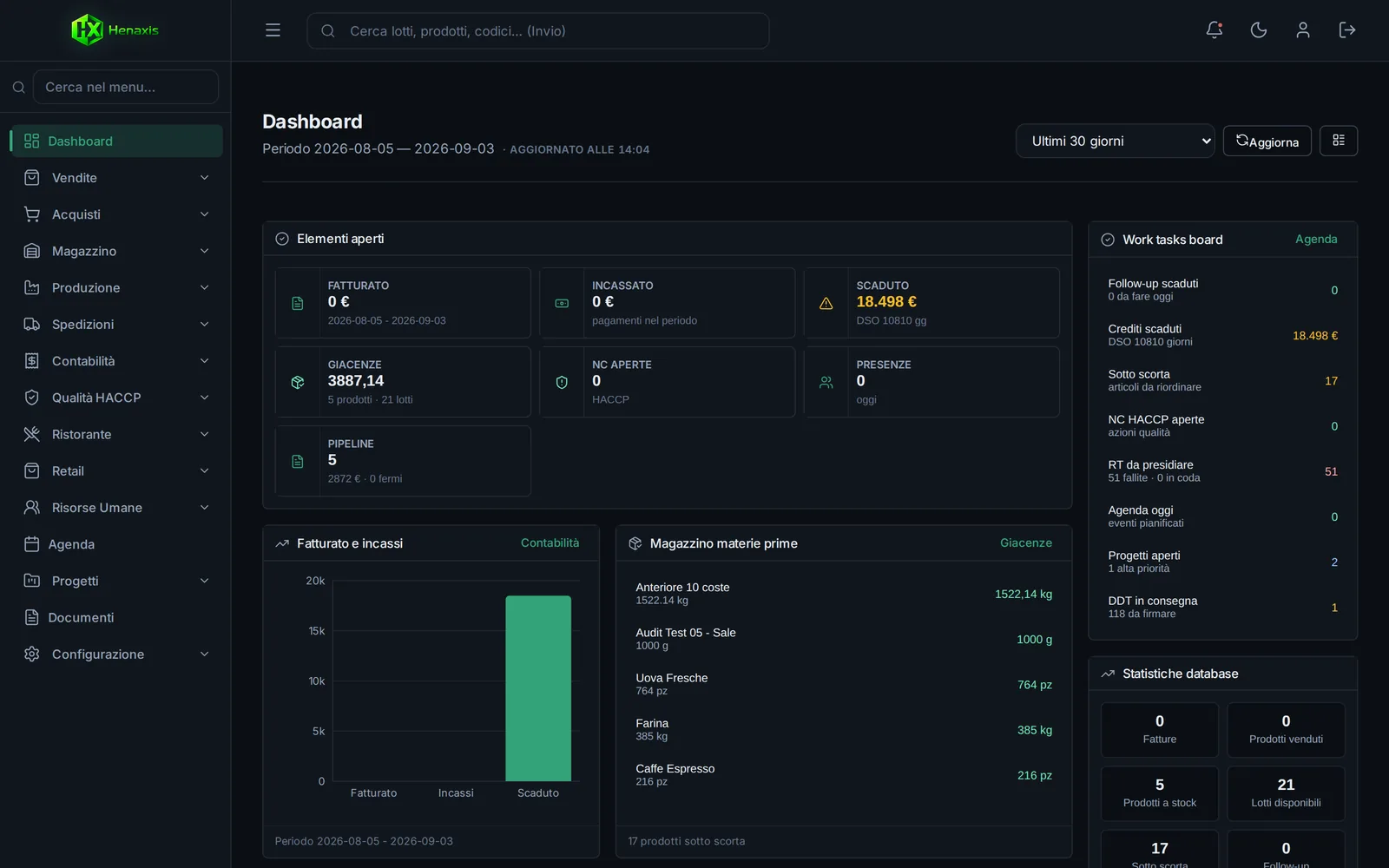1389x868 pixels.
Task: Expand the Magazzino menu chevron
Action: 205,251
